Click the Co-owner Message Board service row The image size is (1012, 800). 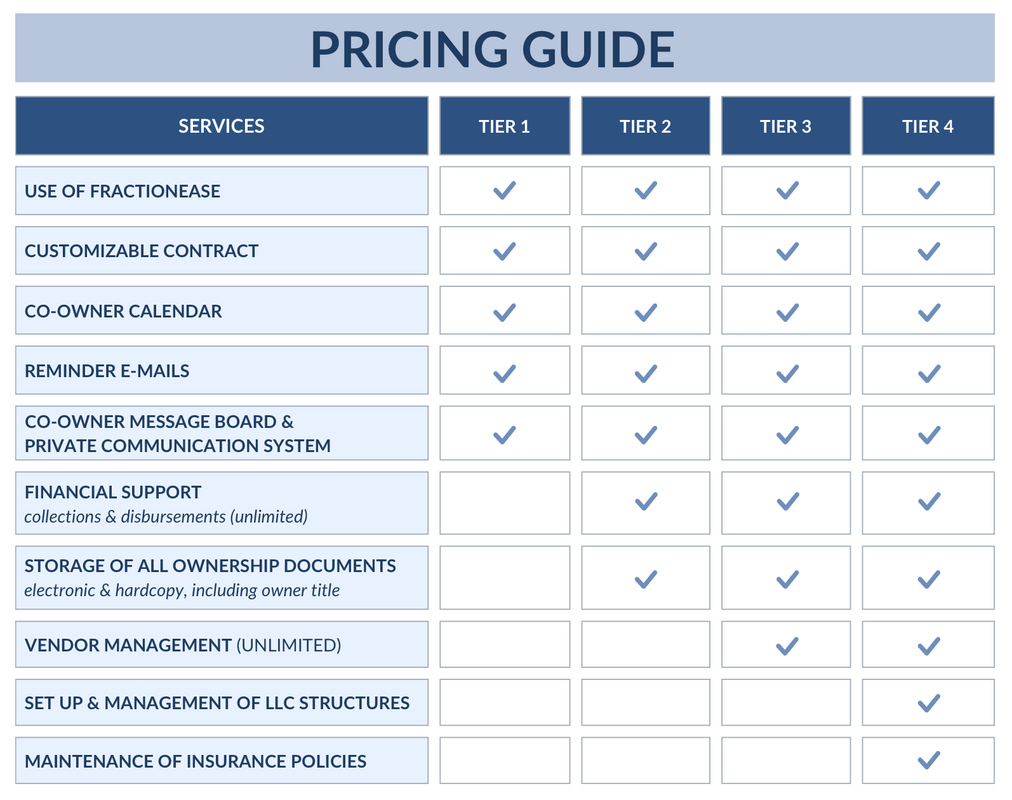point(221,433)
